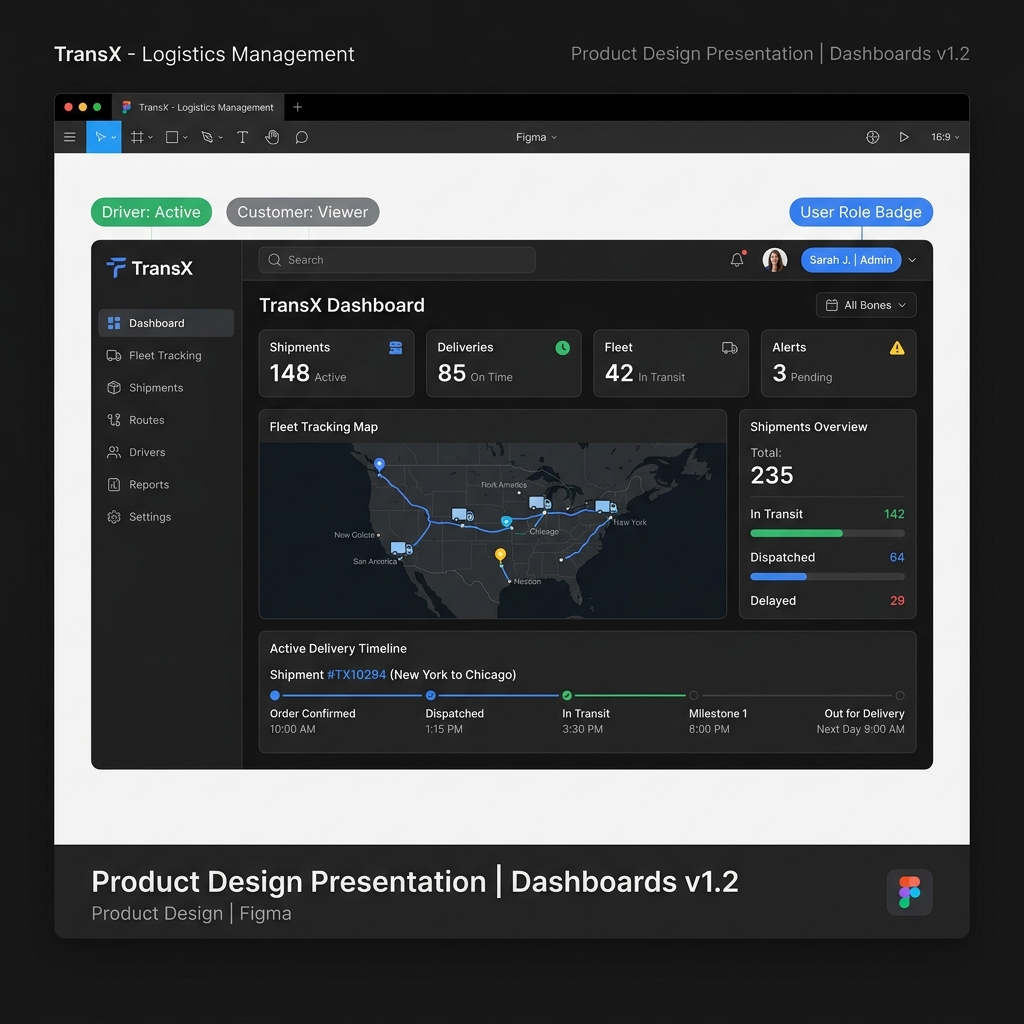Click the Shipments card icon
This screenshot has height=1024, width=1024.
coord(396,348)
